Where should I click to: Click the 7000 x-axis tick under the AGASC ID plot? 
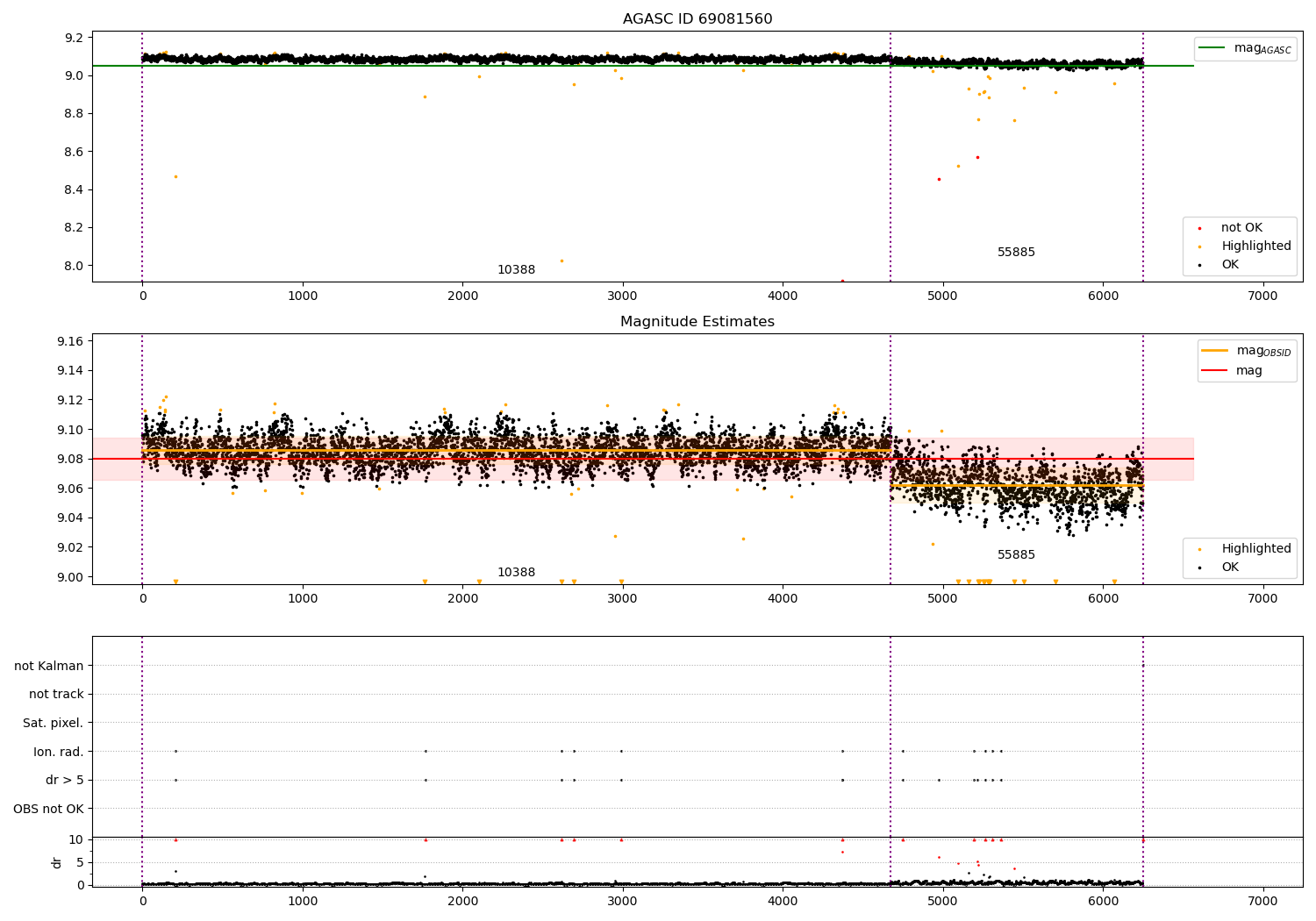coord(1263,296)
